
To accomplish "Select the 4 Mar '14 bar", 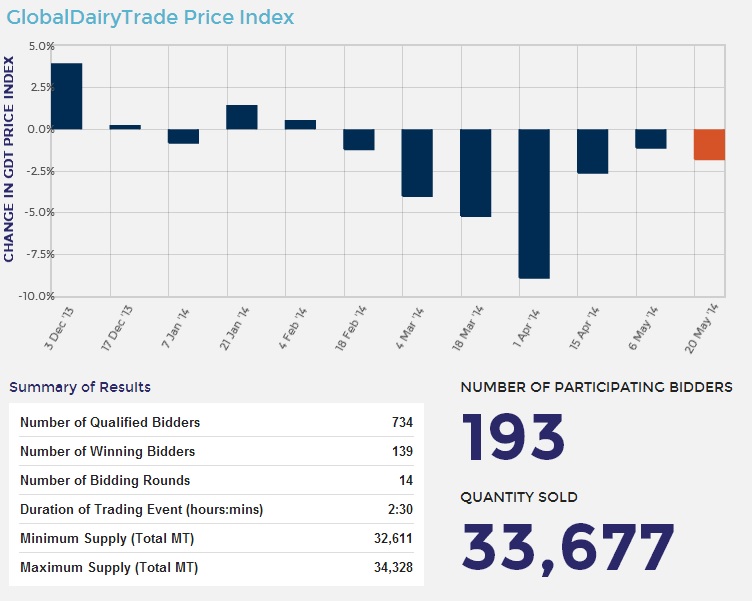I will (417, 162).
